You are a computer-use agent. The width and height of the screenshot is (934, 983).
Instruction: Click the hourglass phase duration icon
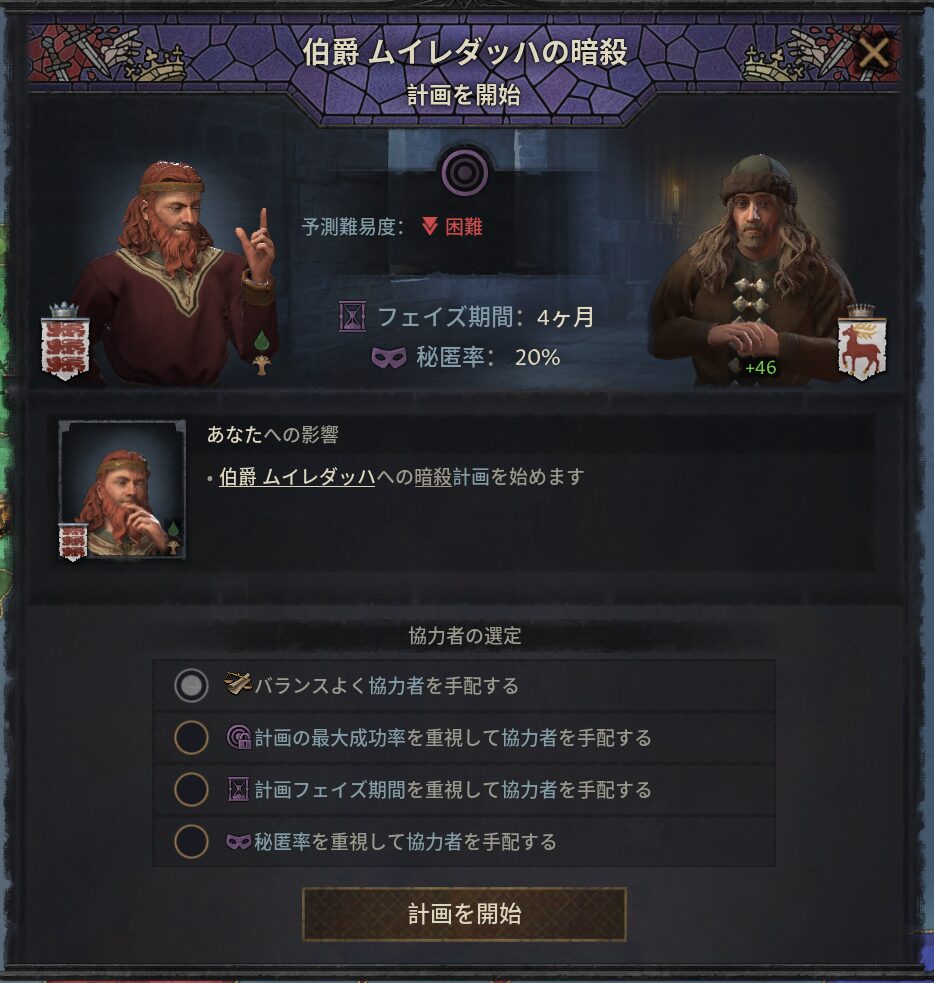click(352, 317)
